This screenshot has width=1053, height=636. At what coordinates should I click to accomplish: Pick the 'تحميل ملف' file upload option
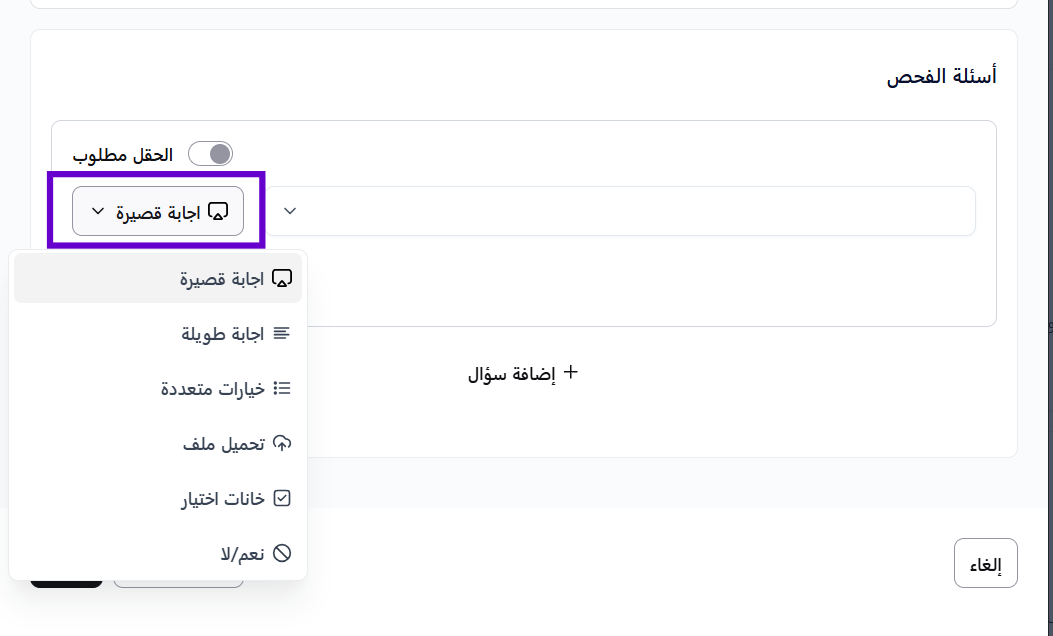click(223, 444)
